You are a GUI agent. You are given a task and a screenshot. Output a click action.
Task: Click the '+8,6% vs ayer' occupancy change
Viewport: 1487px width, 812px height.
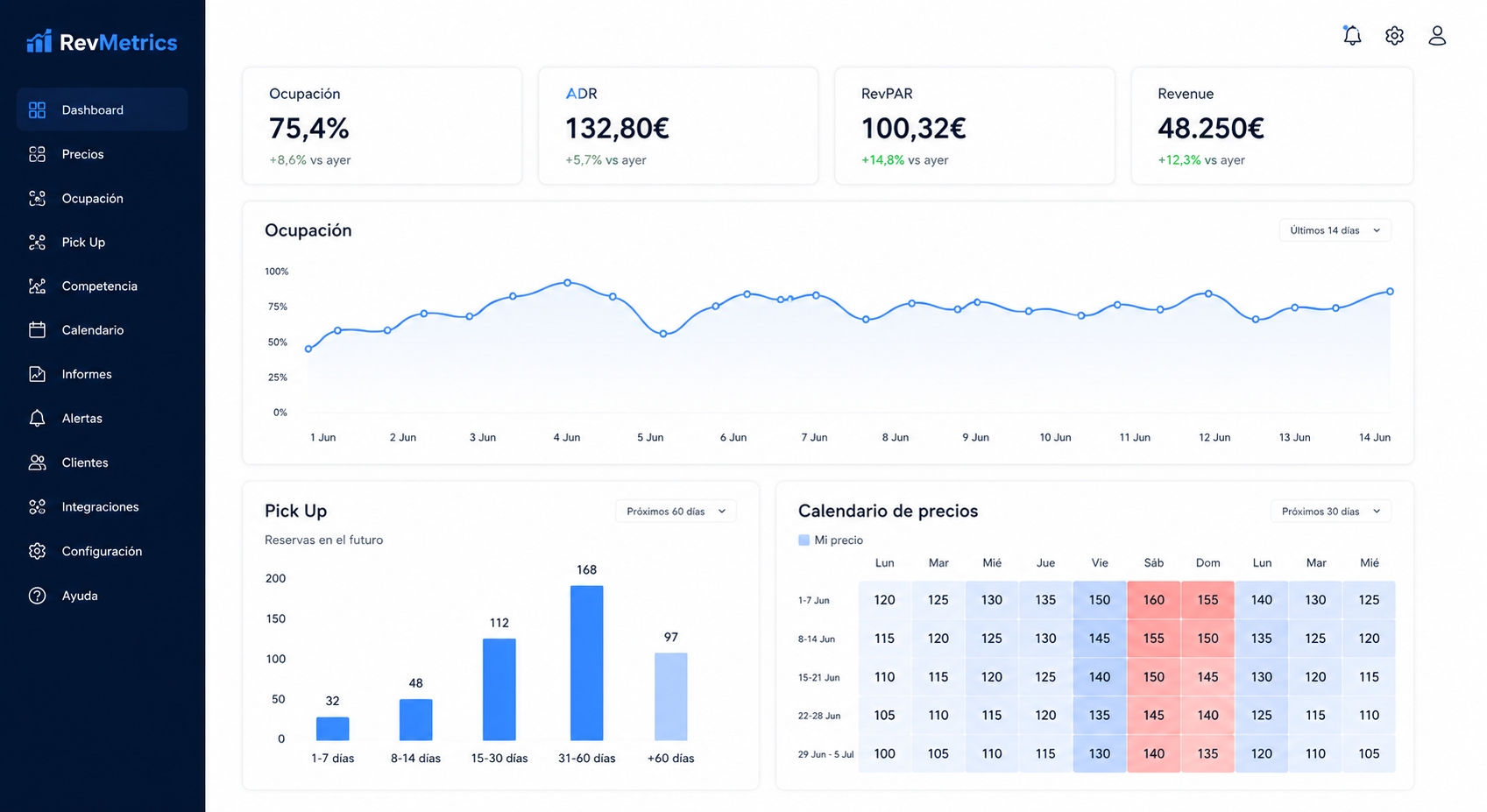coord(310,160)
